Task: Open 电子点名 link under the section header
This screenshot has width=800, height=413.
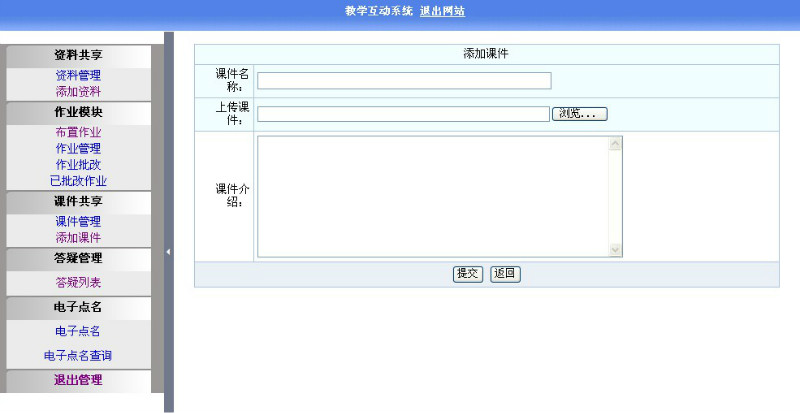Action: (78, 331)
